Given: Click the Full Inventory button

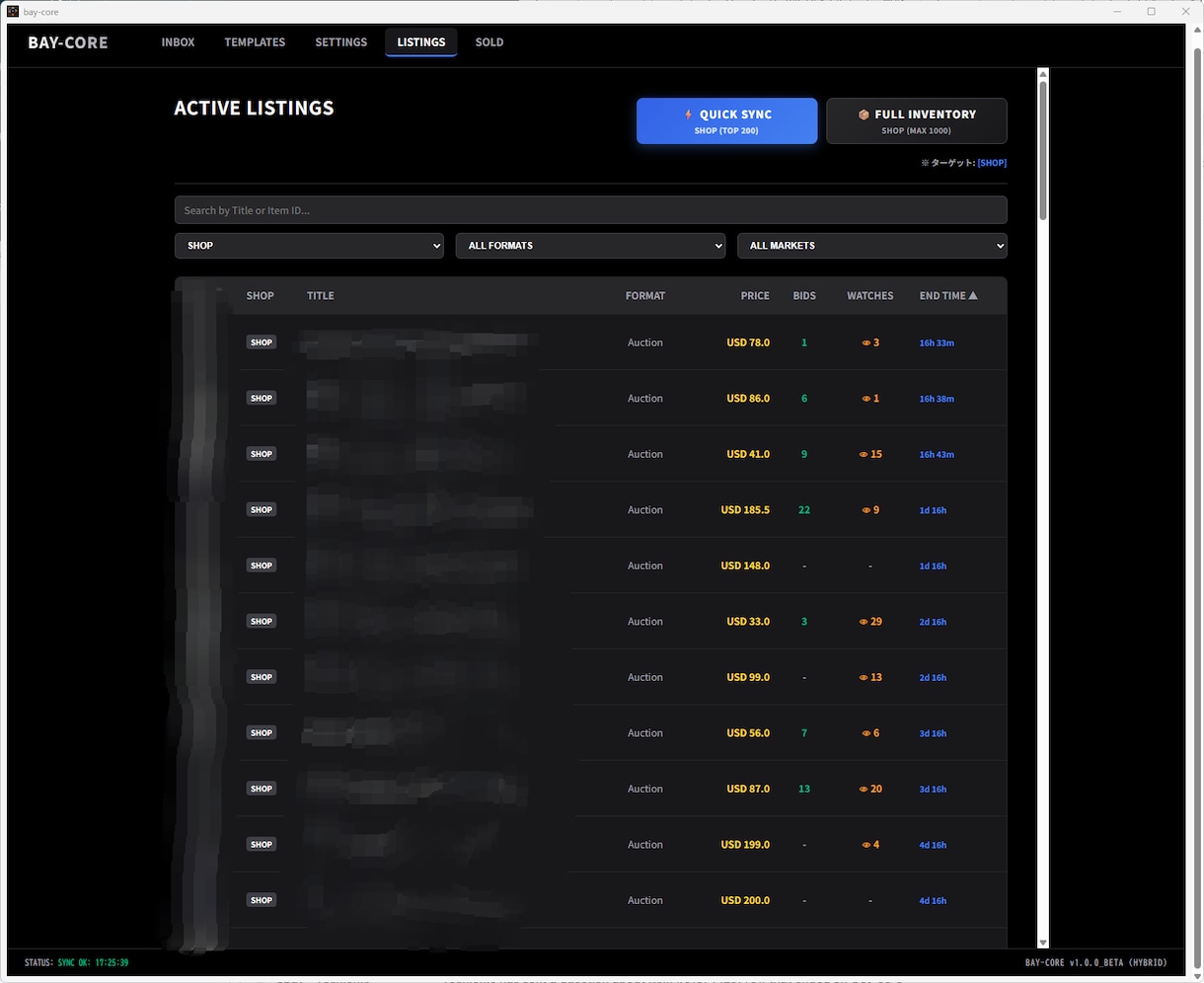Looking at the screenshot, I should (x=917, y=121).
